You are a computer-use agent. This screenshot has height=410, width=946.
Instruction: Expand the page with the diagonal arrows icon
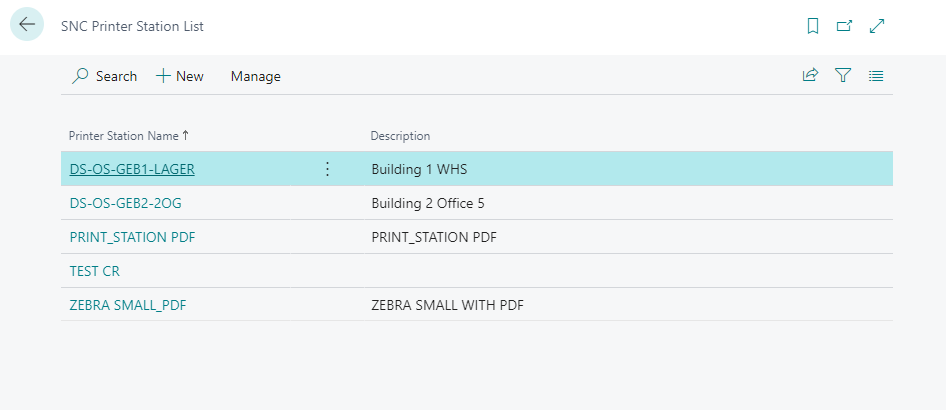pyautogui.click(x=877, y=26)
